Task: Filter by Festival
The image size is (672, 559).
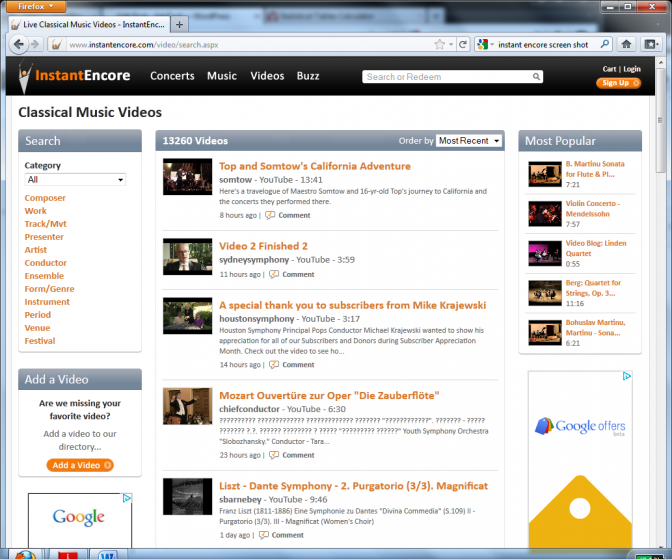Action: point(40,341)
